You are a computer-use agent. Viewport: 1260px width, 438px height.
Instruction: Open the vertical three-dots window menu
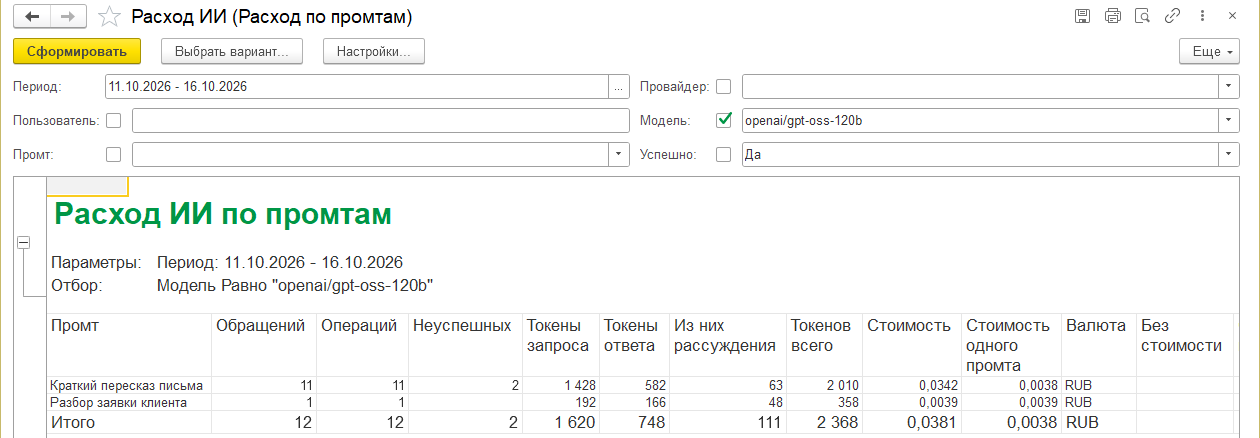1203,17
